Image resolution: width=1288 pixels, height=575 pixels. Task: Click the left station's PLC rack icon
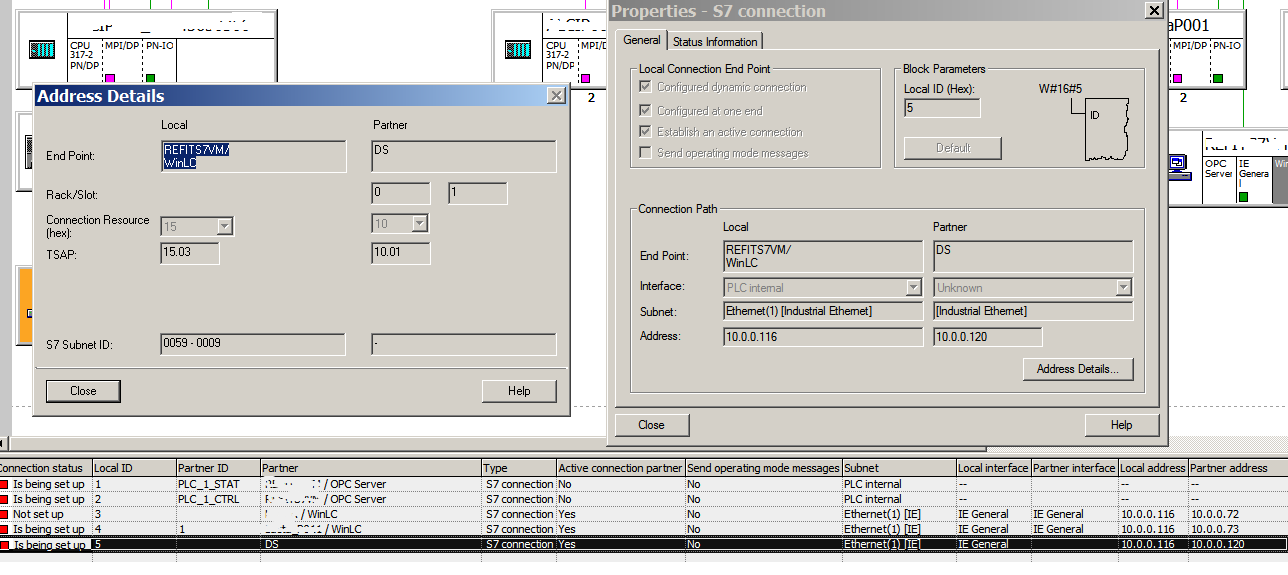coord(42,50)
